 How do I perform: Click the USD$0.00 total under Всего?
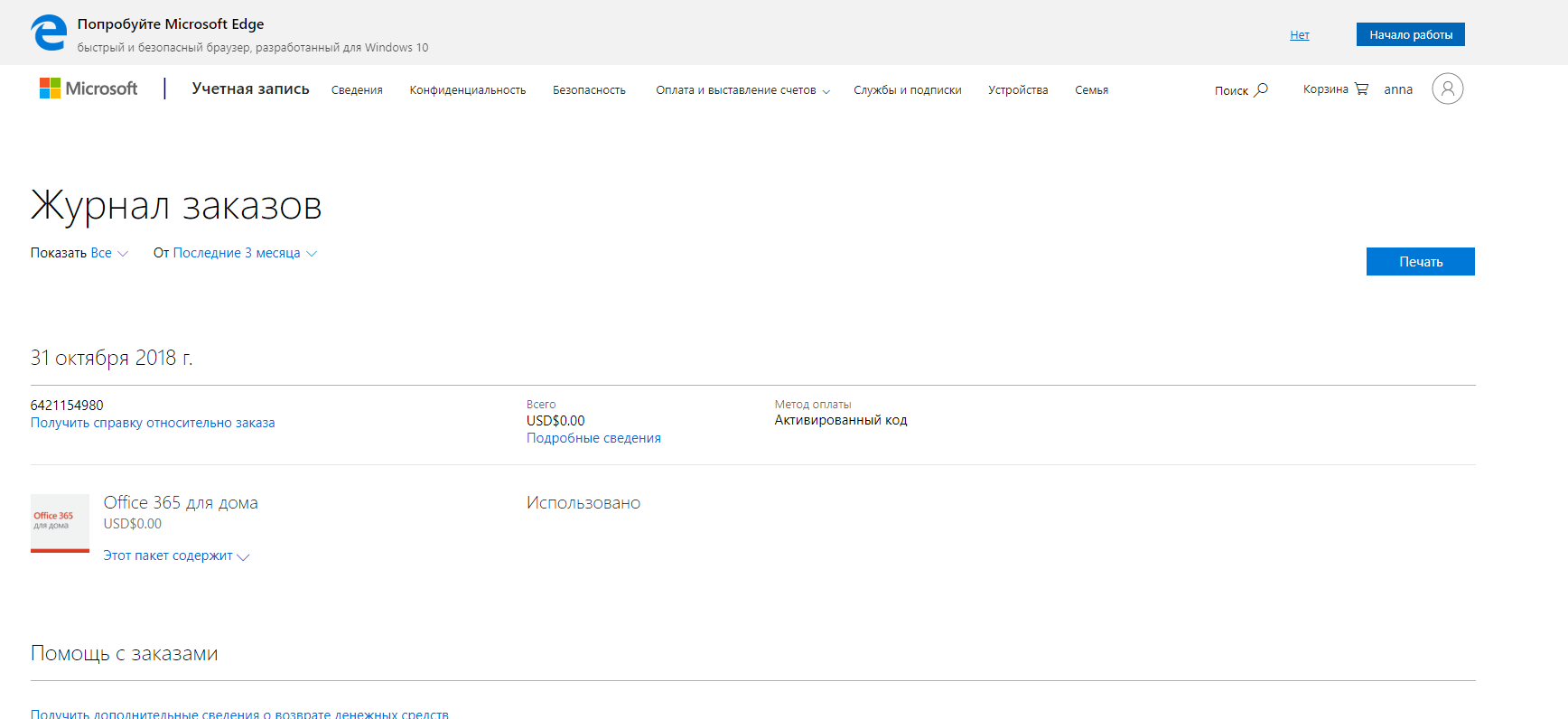coord(555,421)
